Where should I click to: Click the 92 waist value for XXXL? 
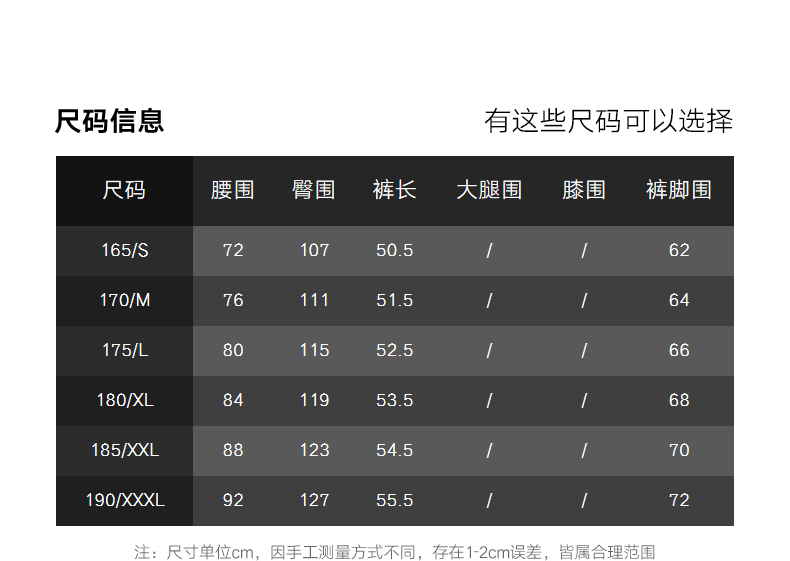(233, 500)
